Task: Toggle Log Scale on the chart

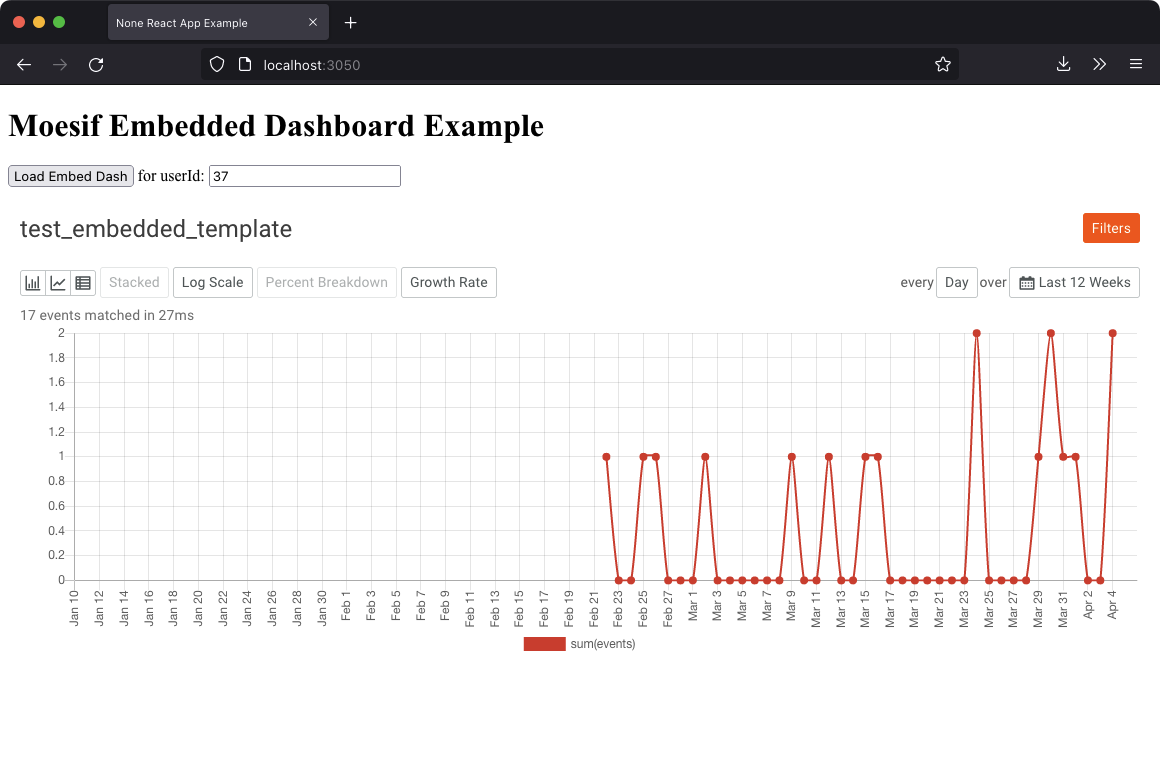Action: (212, 282)
